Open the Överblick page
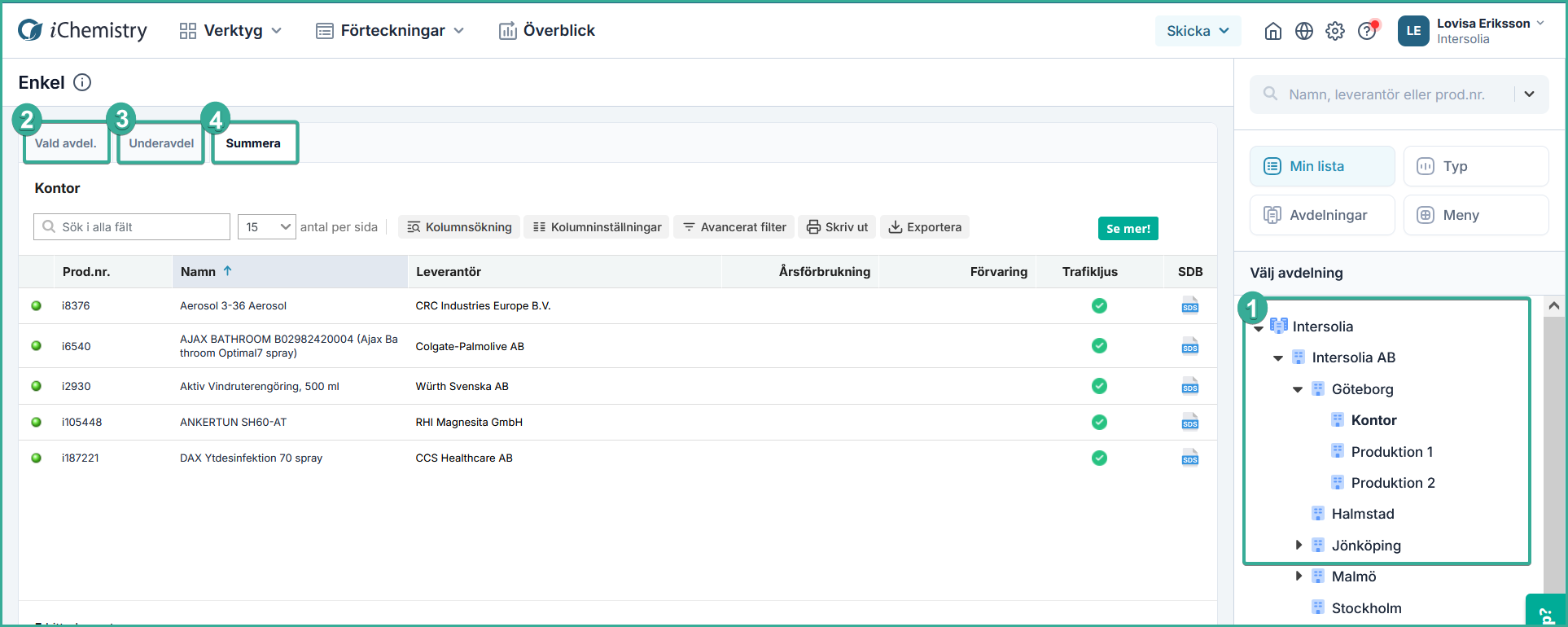Viewport: 1568px width, 627px height. point(547,30)
